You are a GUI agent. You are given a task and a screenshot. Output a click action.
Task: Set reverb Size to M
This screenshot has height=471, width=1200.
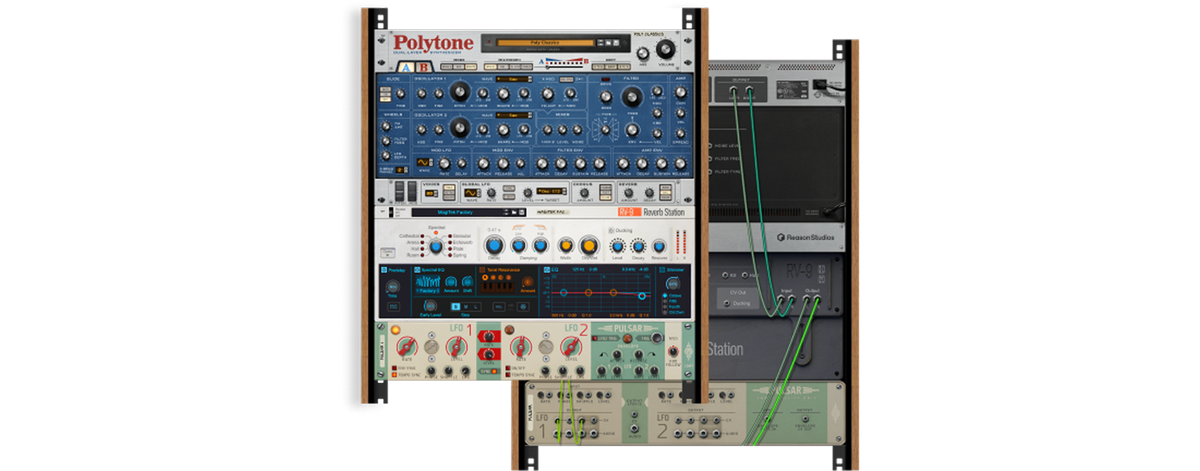tap(465, 306)
